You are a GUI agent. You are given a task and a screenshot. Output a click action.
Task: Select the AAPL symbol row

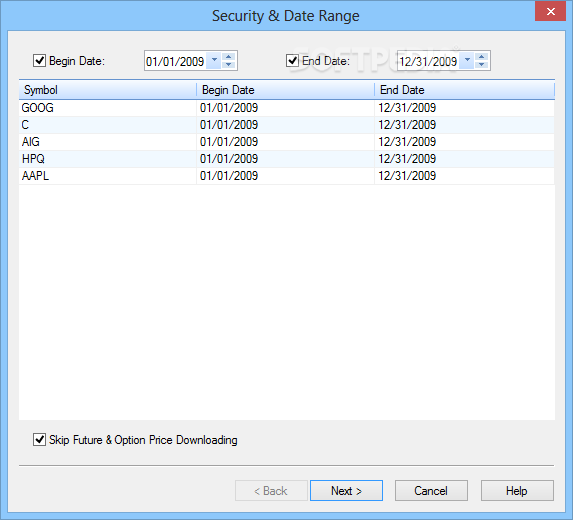click(287, 176)
